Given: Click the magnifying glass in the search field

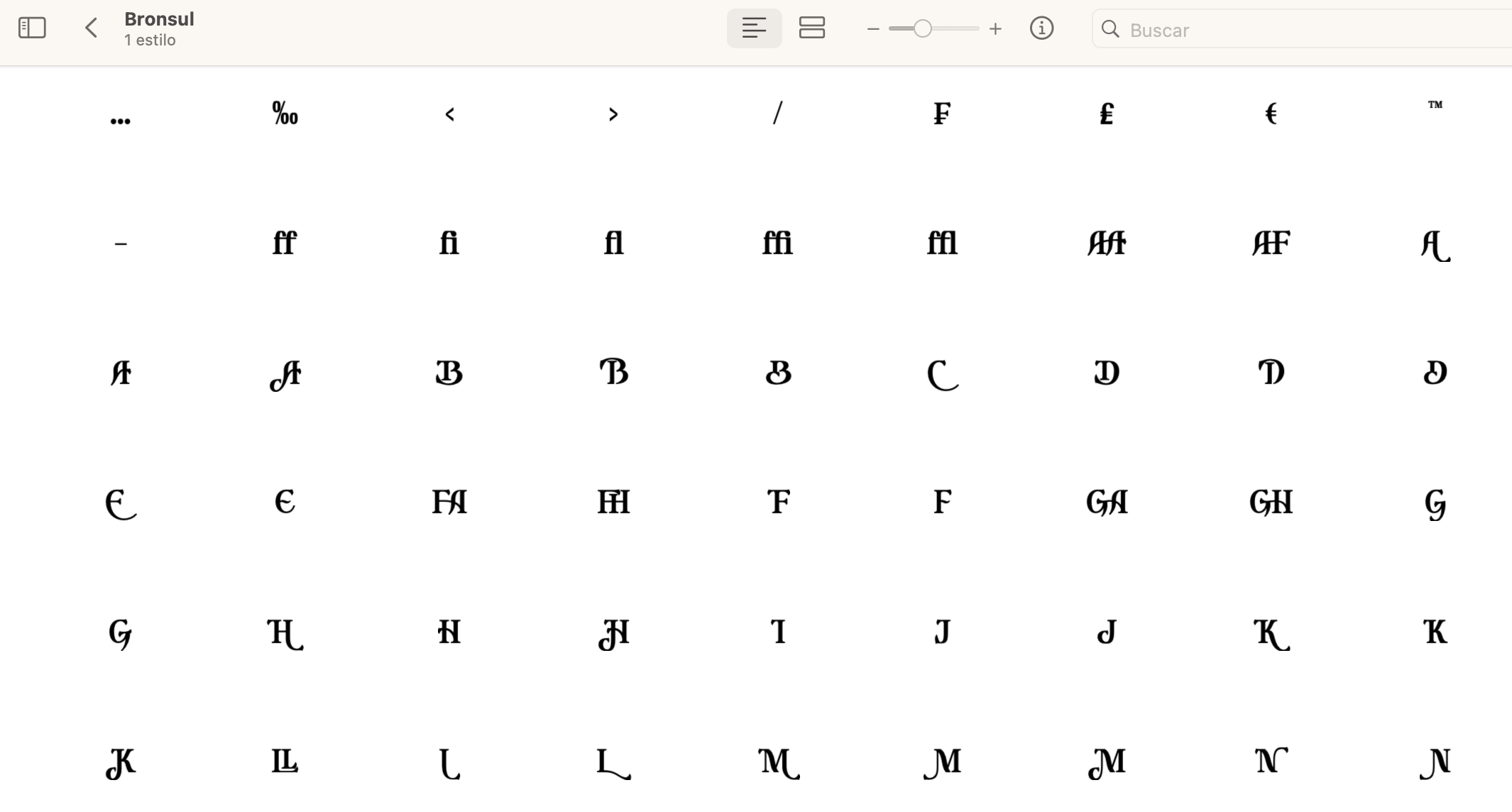Looking at the screenshot, I should pos(1111,30).
